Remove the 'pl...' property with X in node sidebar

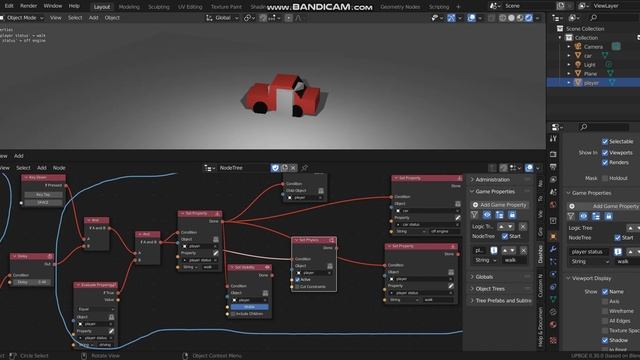(x=524, y=250)
